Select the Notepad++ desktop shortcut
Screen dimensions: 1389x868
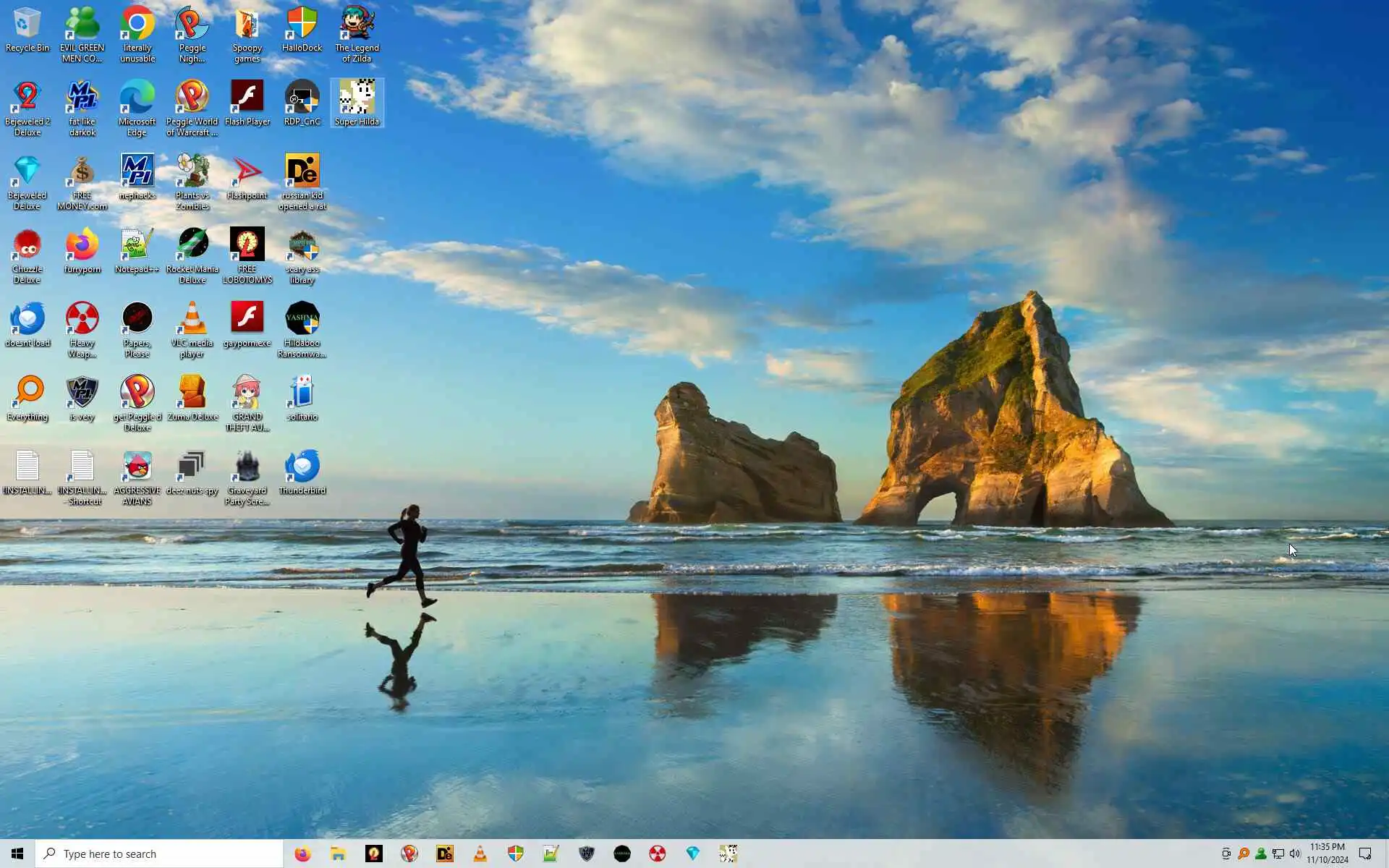(137, 245)
